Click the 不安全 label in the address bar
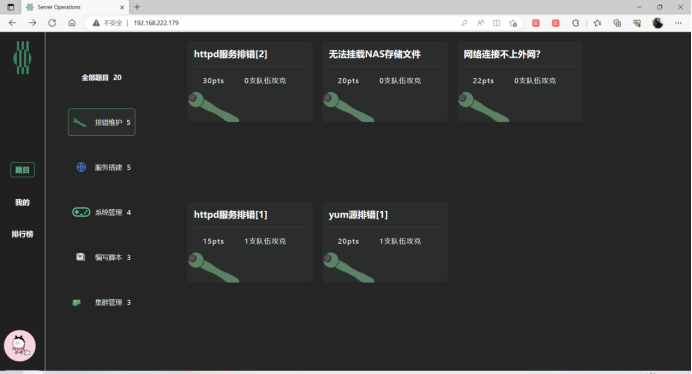Screen dimensions: 692x374 113,23
